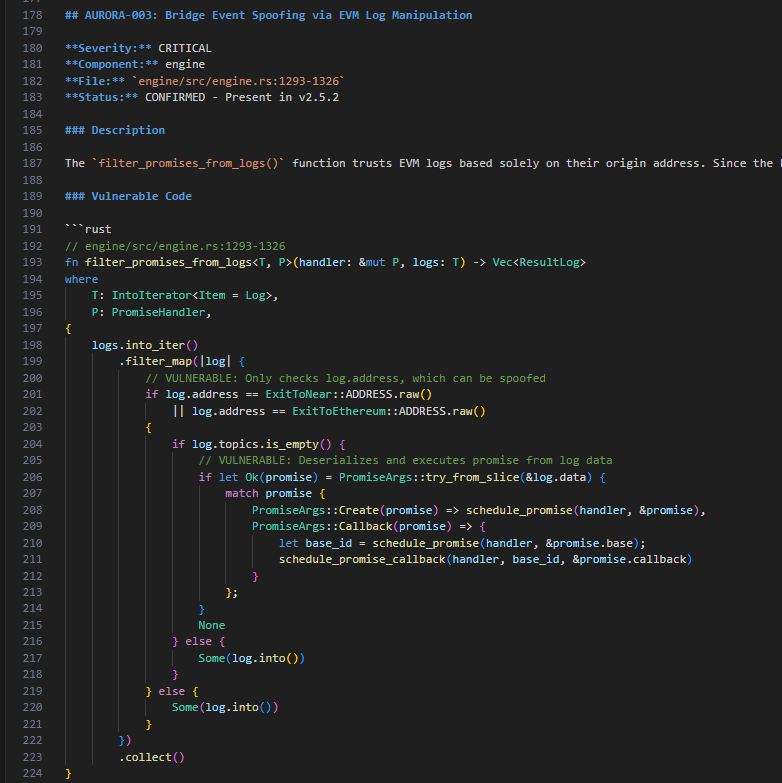Click 'IntoIterator<Item = Log>' on line 195

pos(191,295)
